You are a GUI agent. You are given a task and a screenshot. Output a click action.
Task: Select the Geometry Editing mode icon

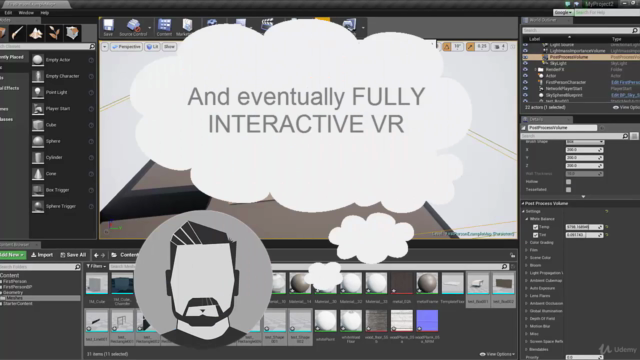72,33
